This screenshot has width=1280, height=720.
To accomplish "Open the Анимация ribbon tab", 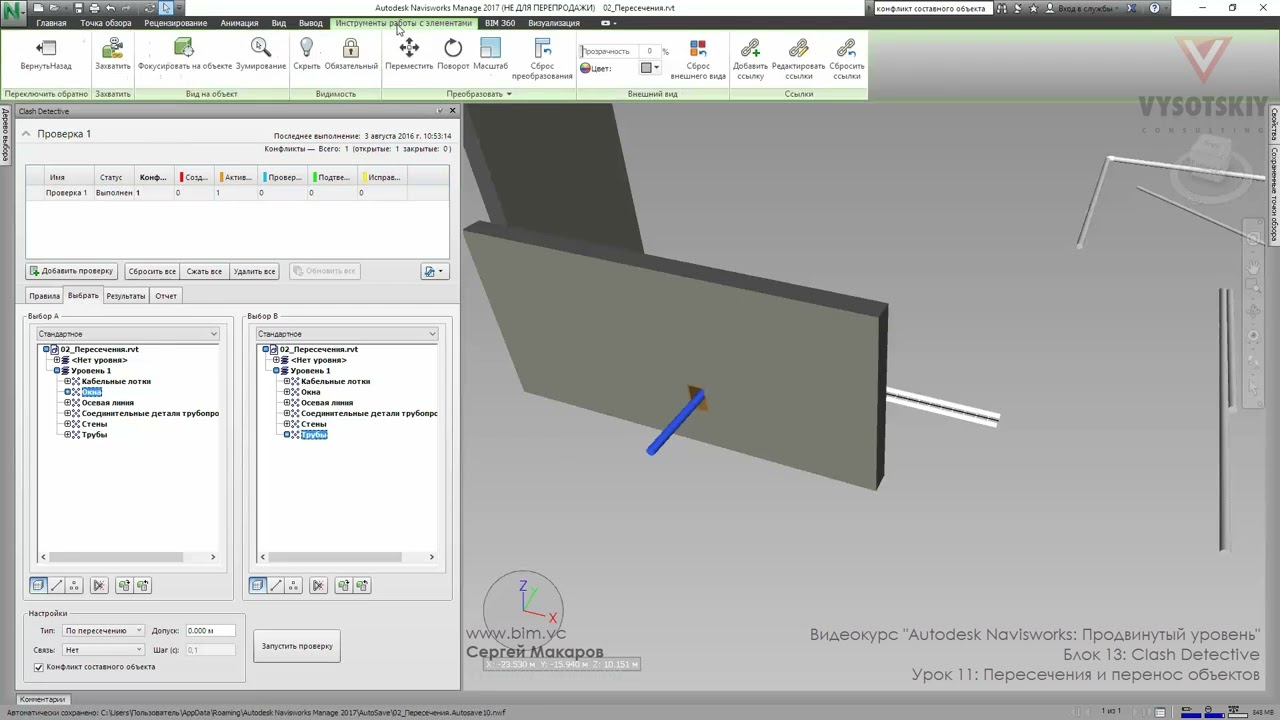I will point(239,23).
